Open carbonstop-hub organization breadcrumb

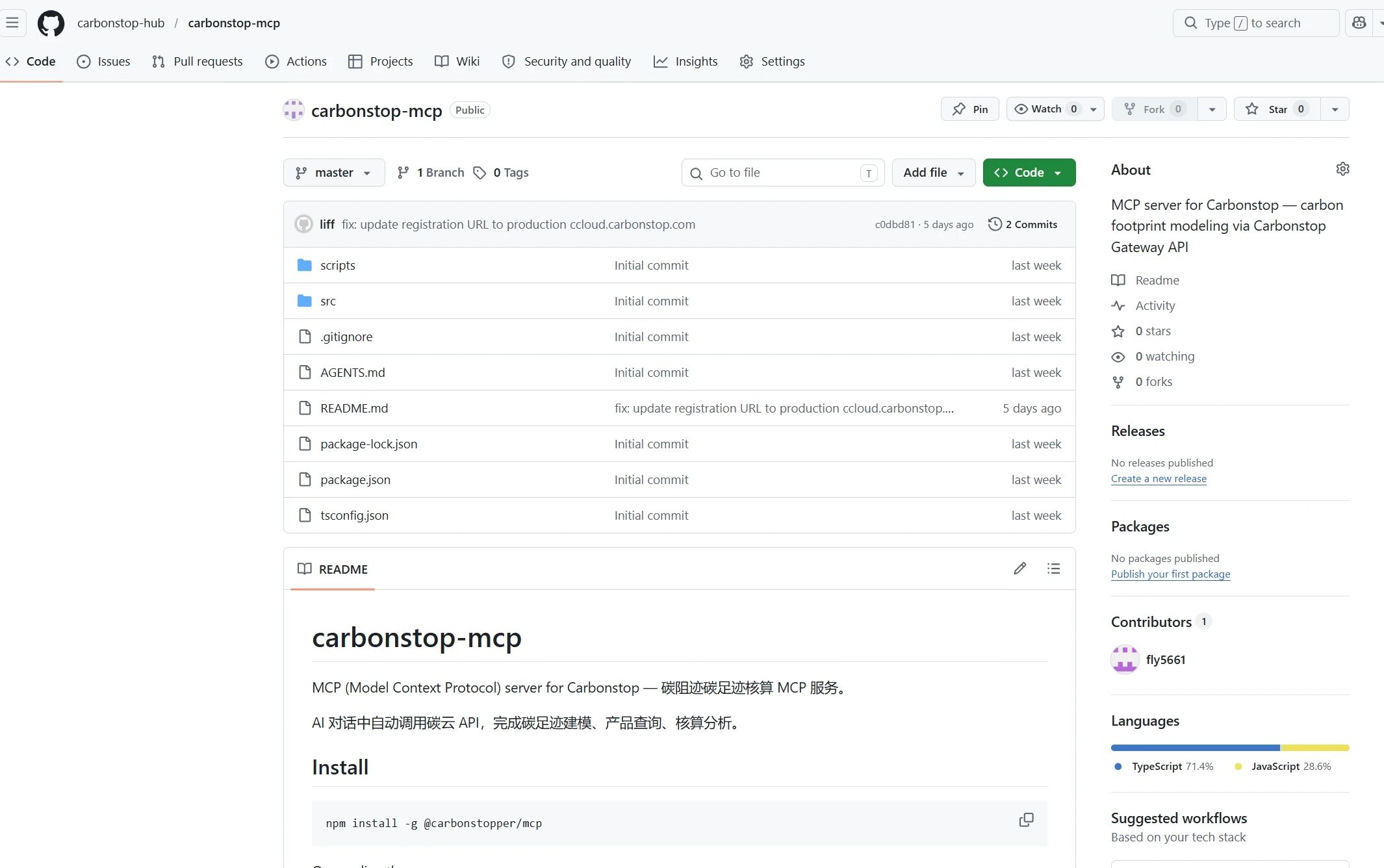(x=121, y=23)
